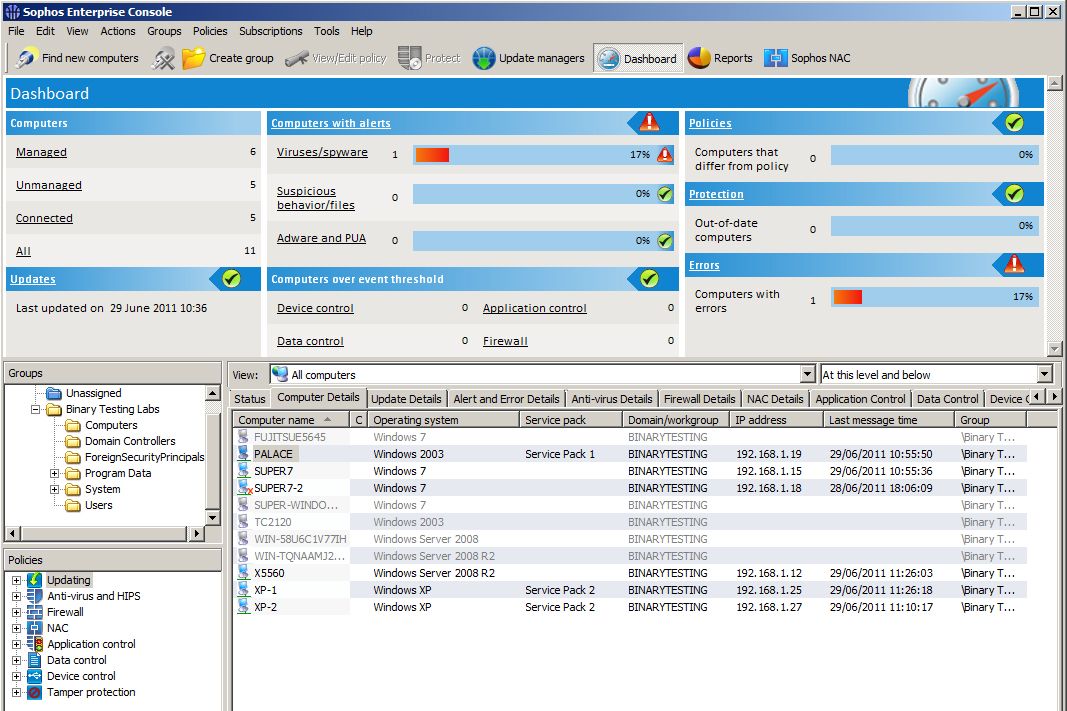Click the Dashboard toolbar button
Image resolution: width=1067 pixels, height=711 pixels.
coord(638,59)
